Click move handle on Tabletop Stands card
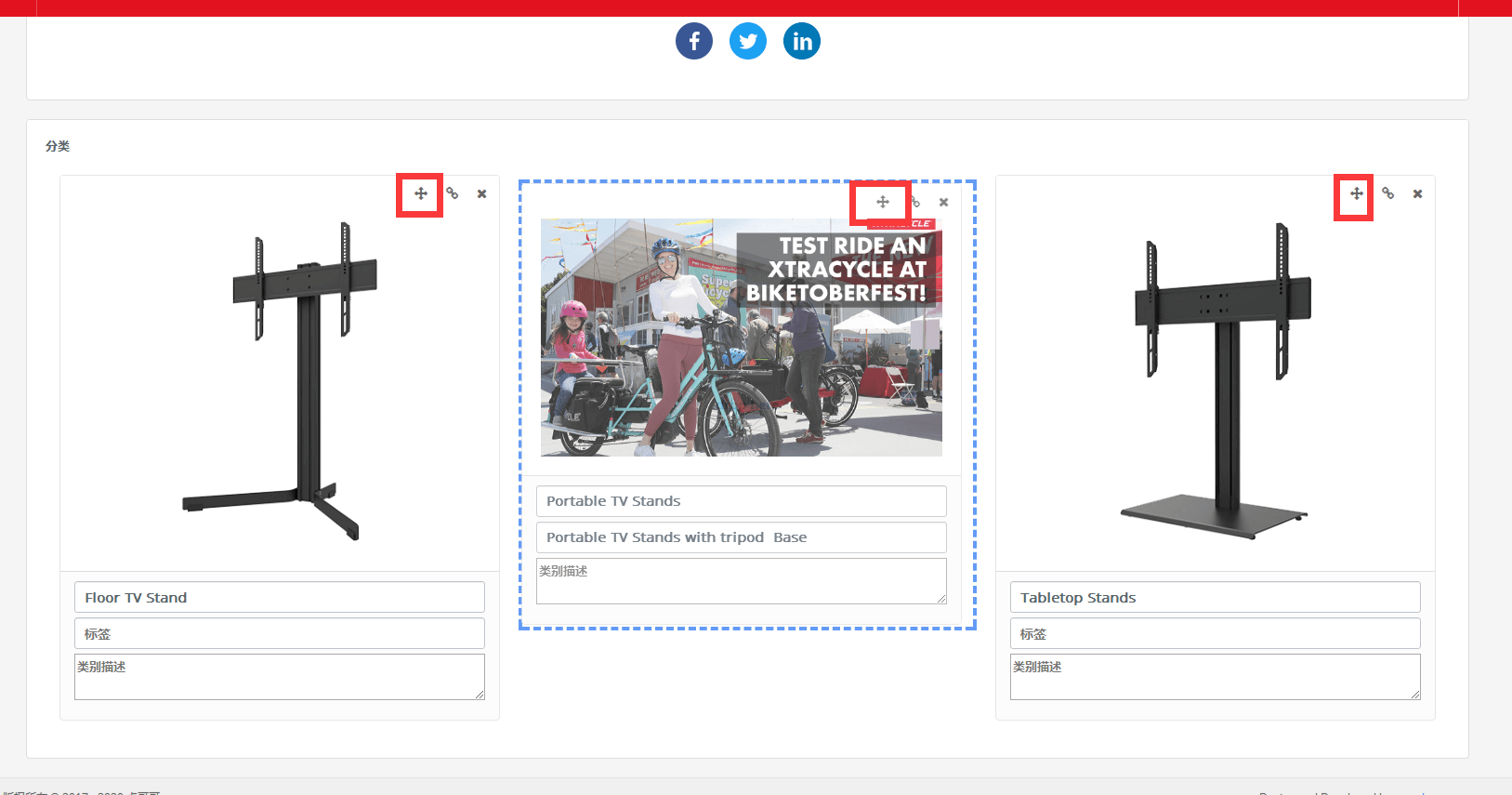This screenshot has height=795, width=1512. [1357, 193]
